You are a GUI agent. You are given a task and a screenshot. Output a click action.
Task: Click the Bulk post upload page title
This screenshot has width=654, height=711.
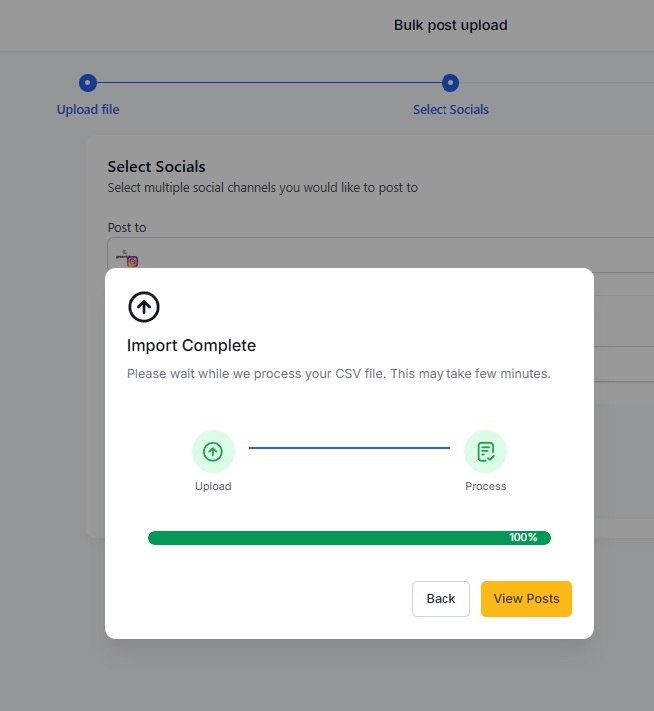[450, 25]
